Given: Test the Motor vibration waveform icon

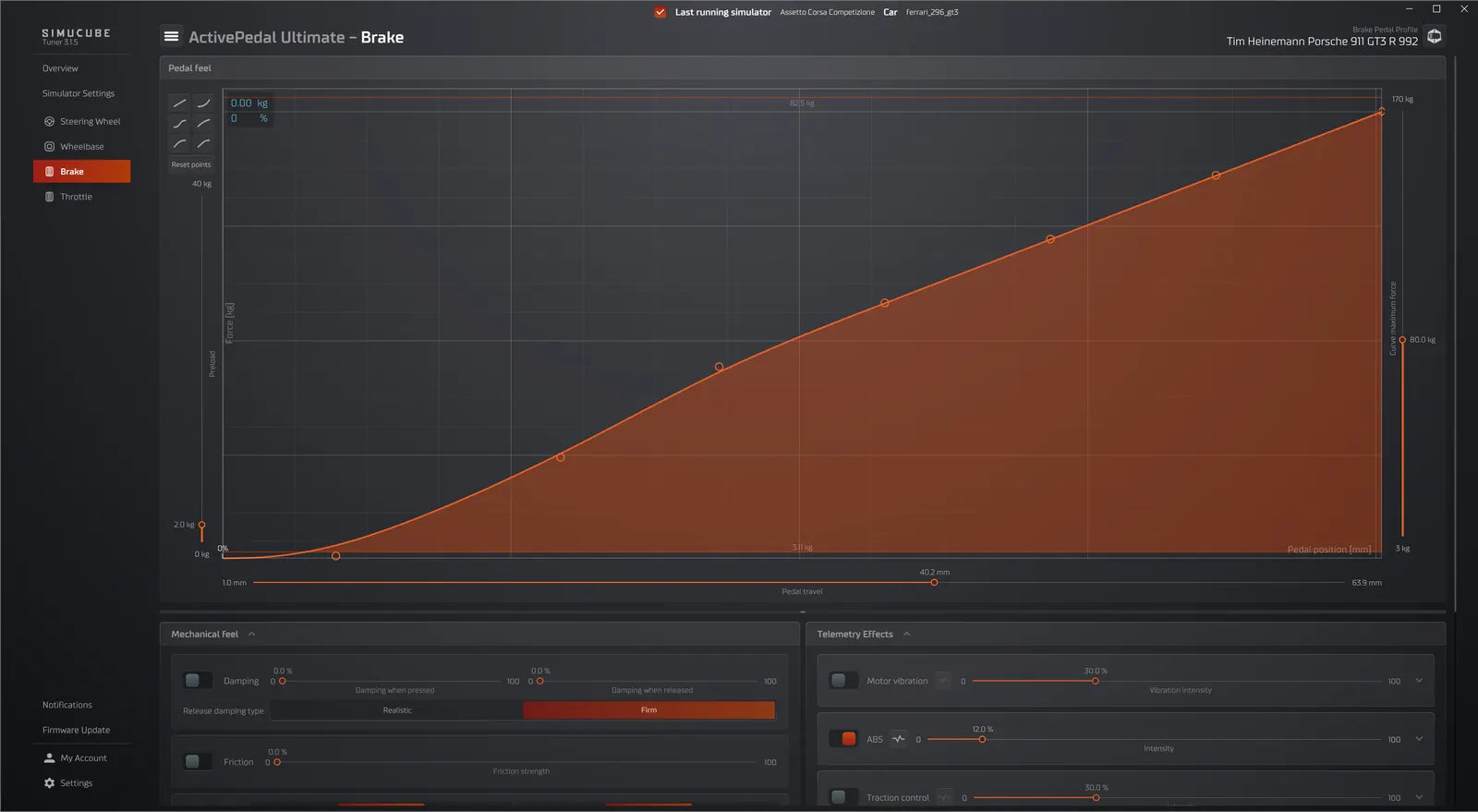Looking at the screenshot, I should click(943, 681).
